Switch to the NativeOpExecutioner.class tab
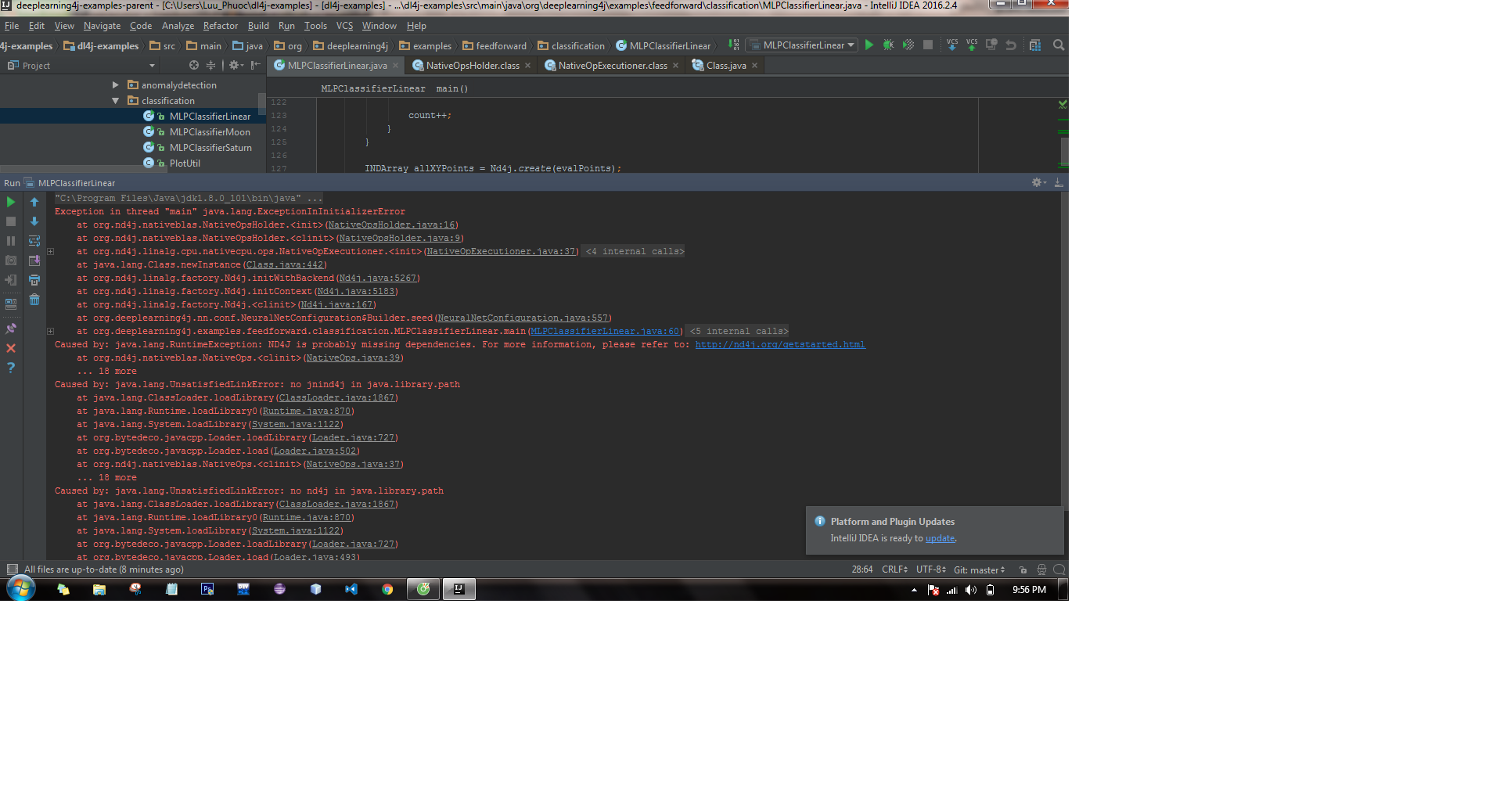The image size is (1507, 812). click(612, 66)
